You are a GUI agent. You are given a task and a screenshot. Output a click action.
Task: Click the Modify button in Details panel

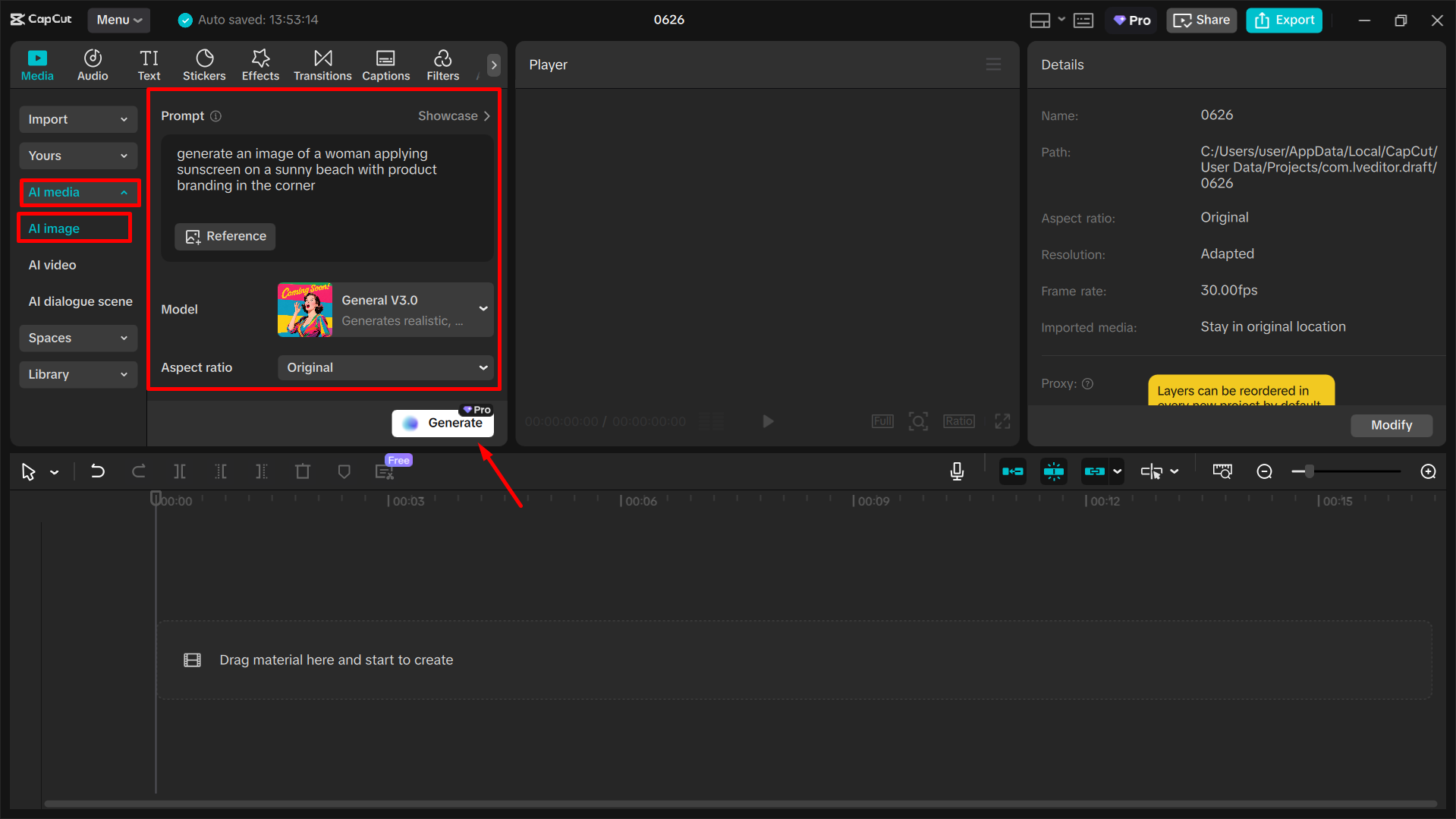(x=1391, y=425)
